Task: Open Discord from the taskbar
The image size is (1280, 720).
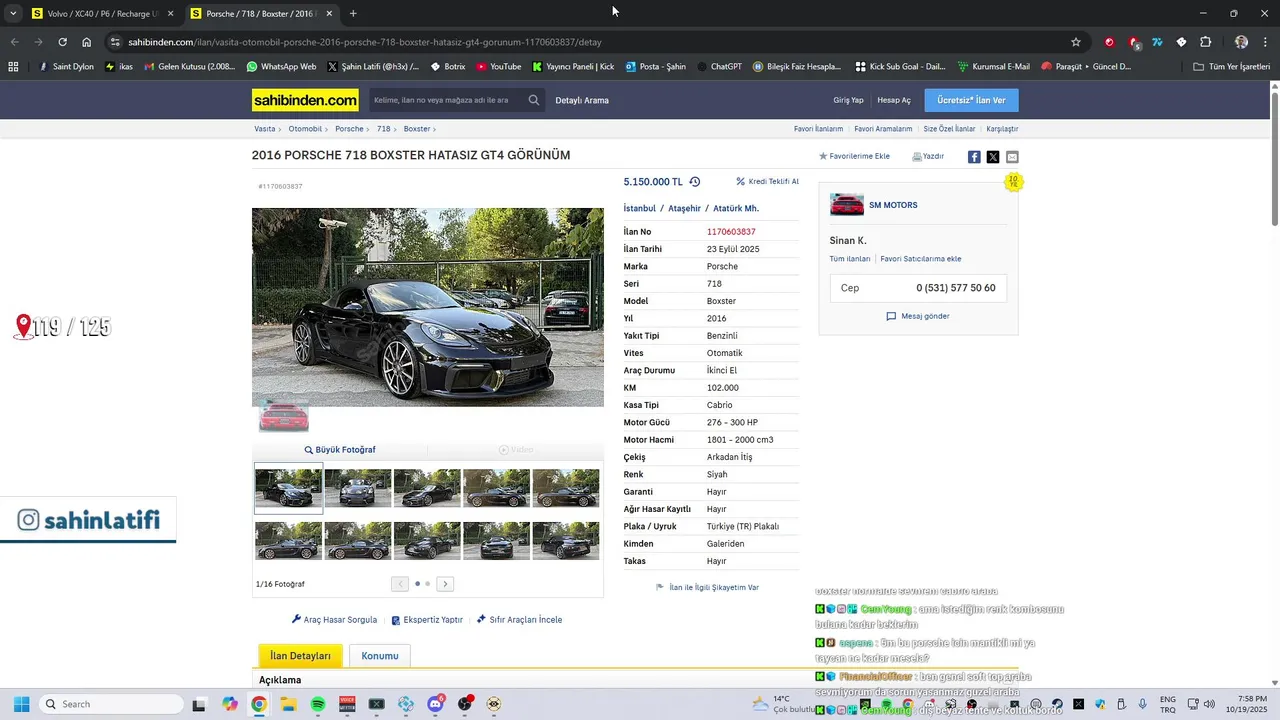Action: [435, 704]
